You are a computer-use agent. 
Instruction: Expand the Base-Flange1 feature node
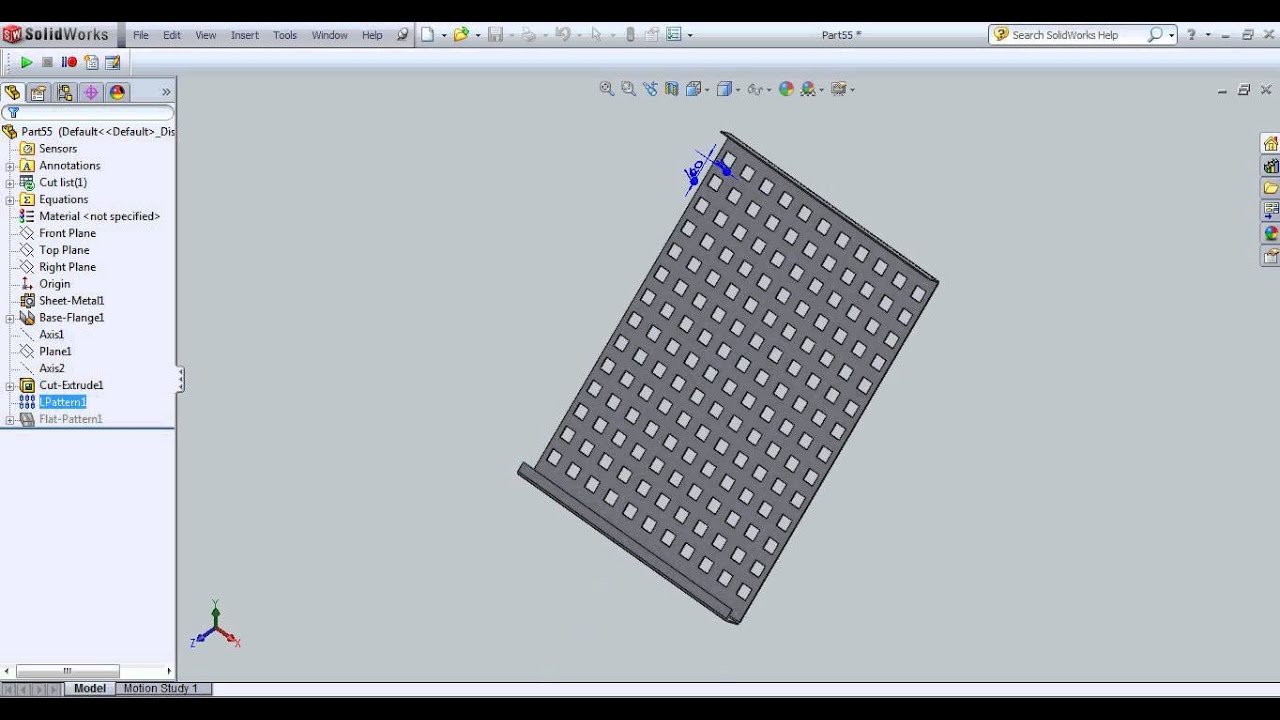coord(10,318)
